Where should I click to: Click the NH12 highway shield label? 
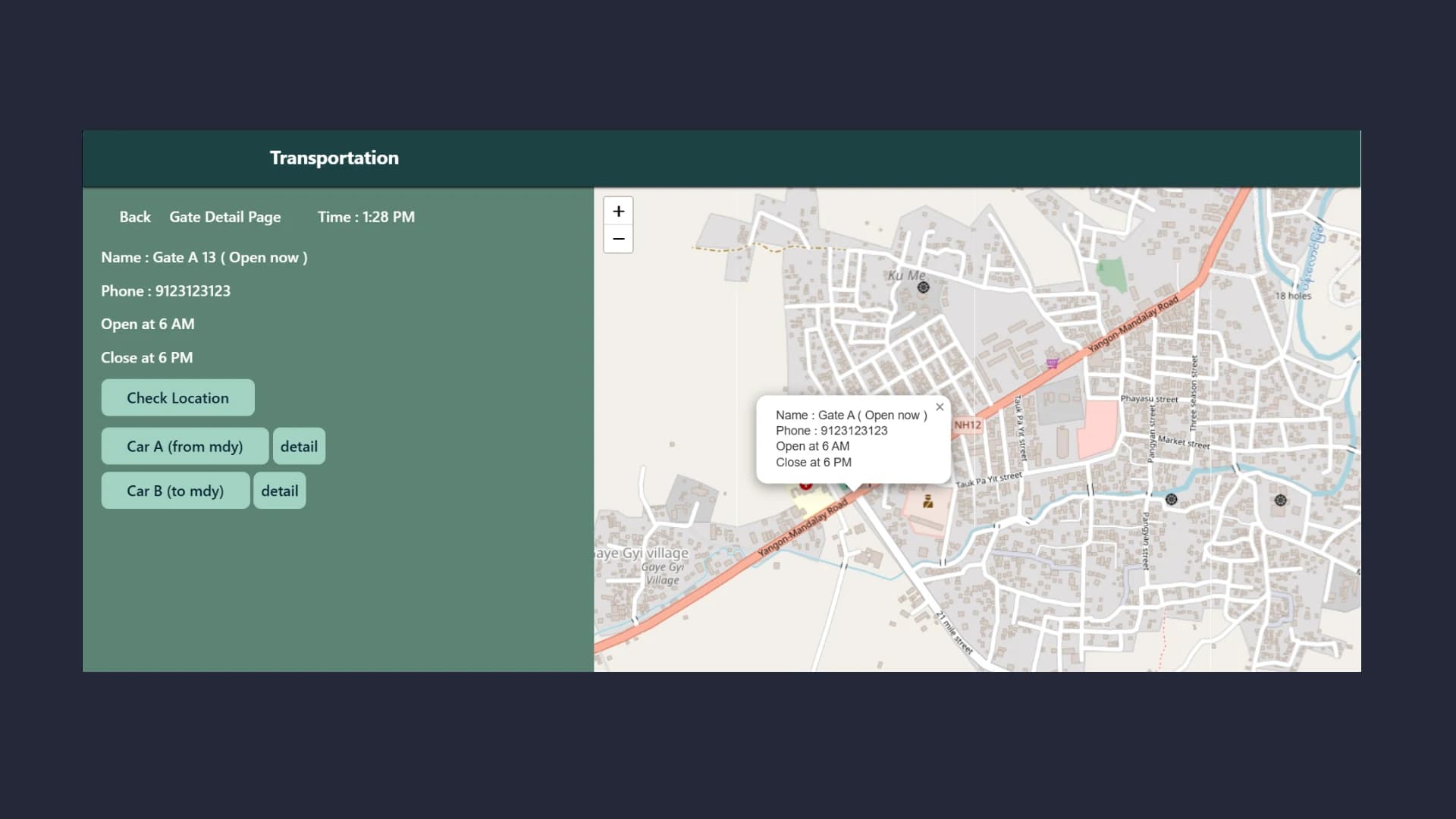tap(967, 425)
